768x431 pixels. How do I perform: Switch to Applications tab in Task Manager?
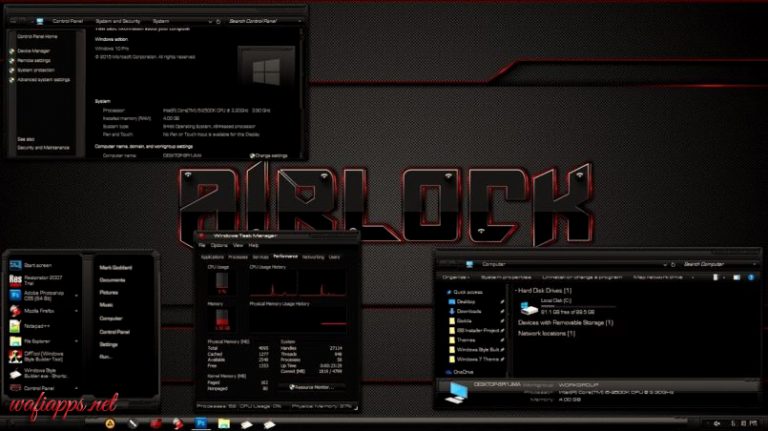pyautogui.click(x=213, y=257)
